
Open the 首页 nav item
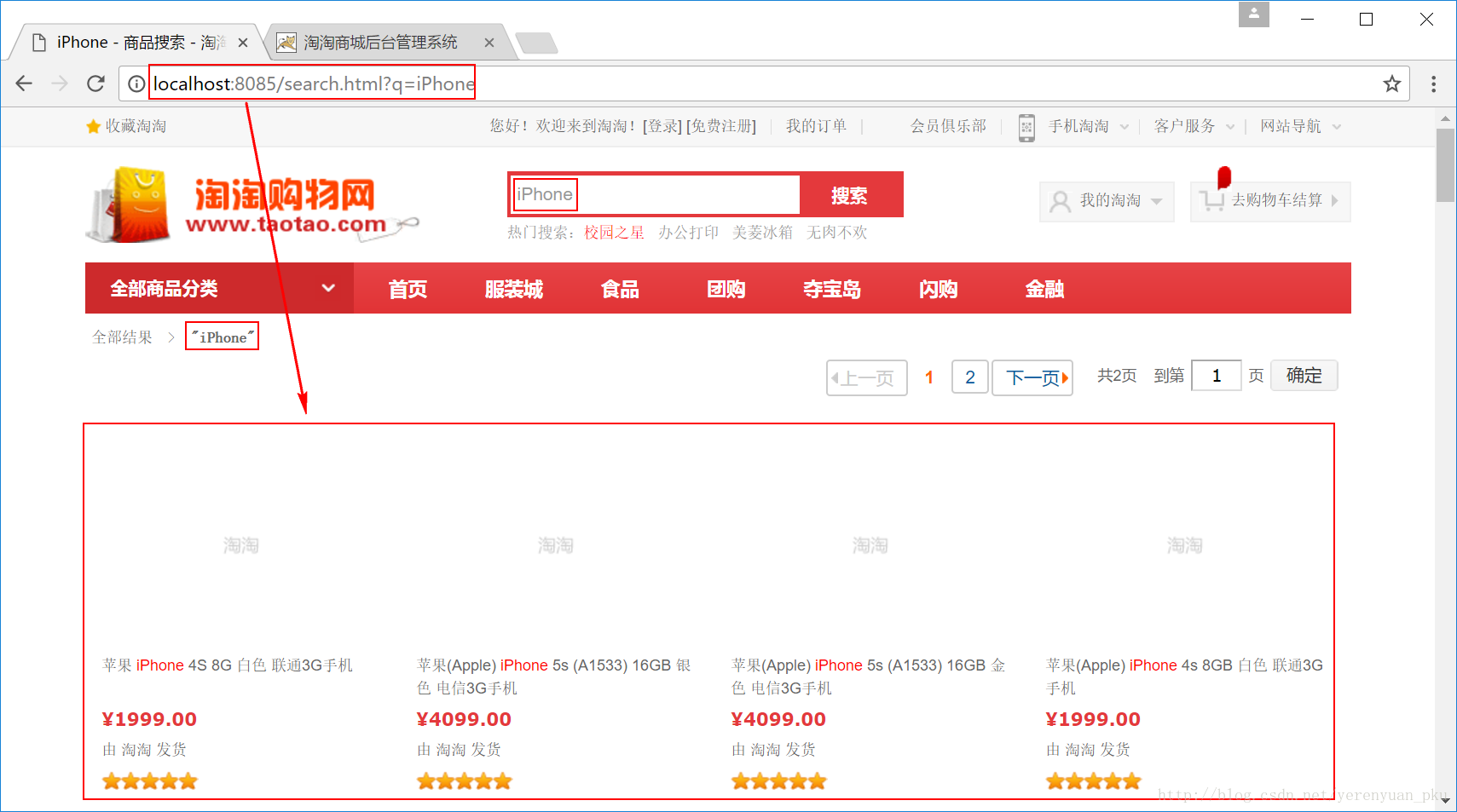tap(408, 289)
